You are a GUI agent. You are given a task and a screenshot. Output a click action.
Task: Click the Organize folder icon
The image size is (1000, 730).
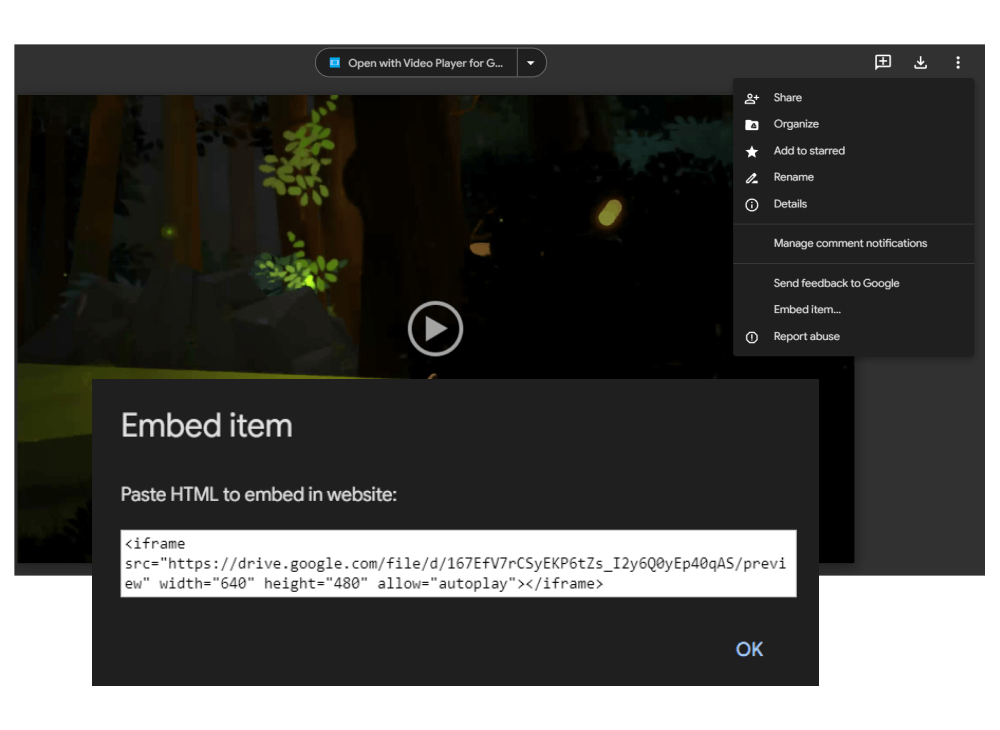pyautogui.click(x=752, y=125)
